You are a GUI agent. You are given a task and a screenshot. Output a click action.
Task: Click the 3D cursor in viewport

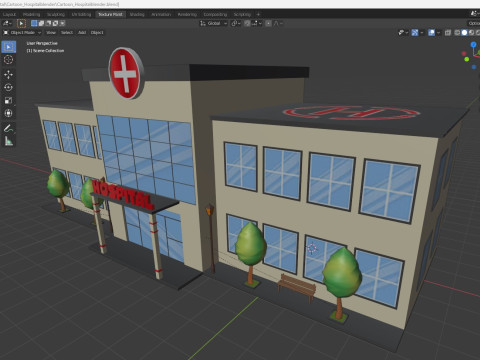312,248
